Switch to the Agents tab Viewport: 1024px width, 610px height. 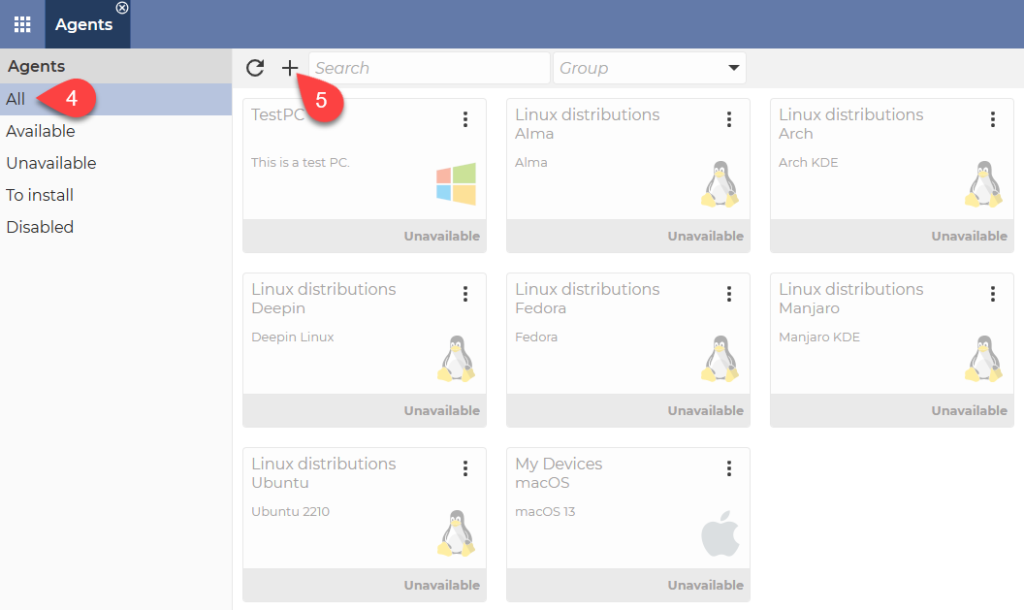87,23
